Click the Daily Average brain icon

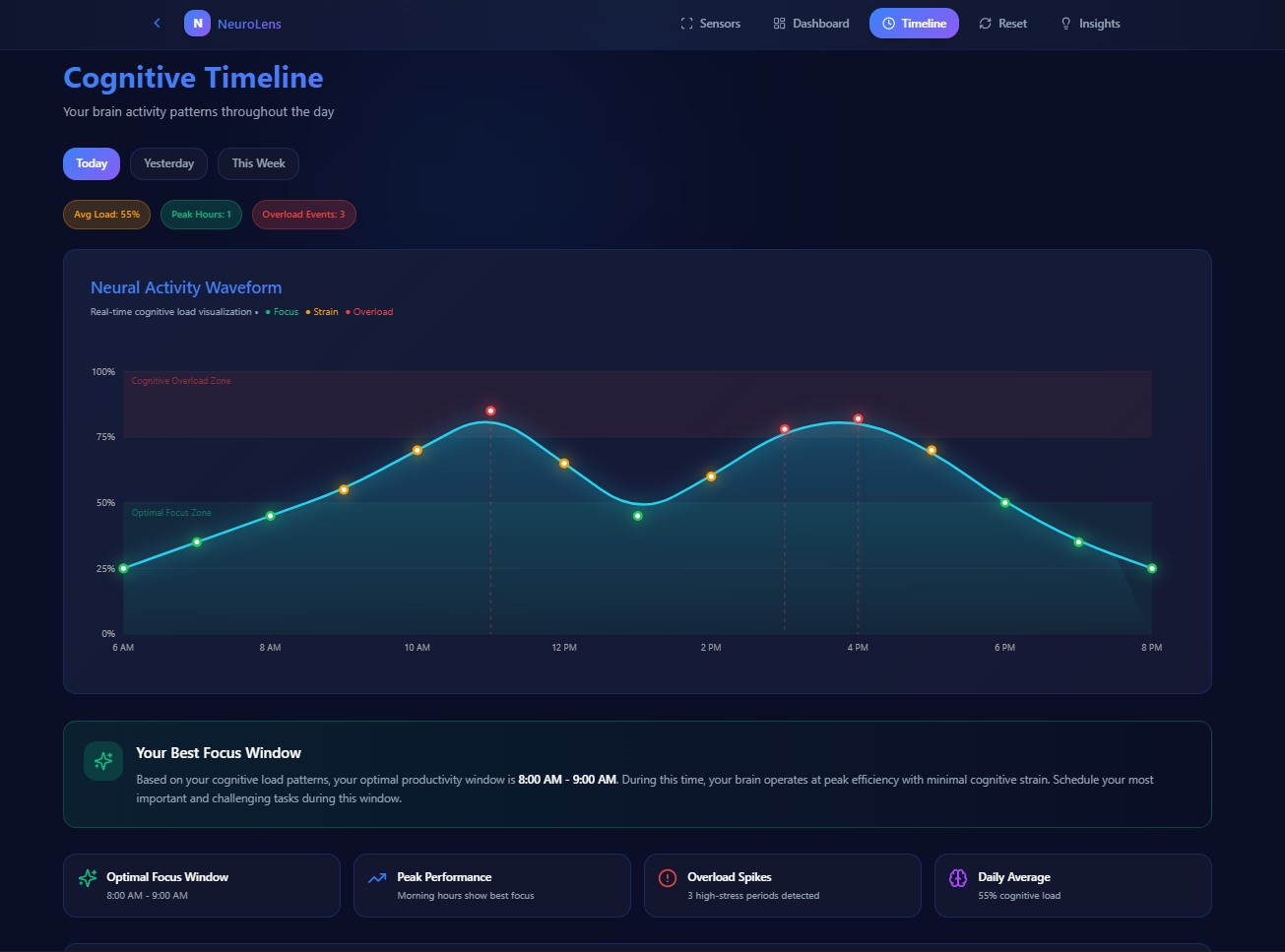point(958,877)
